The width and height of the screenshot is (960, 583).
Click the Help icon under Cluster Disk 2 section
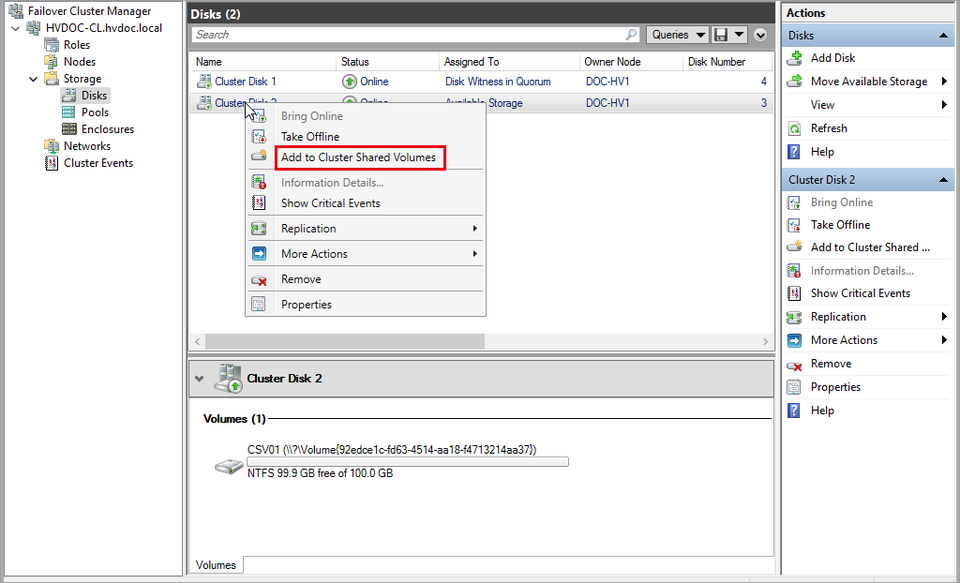pos(794,410)
